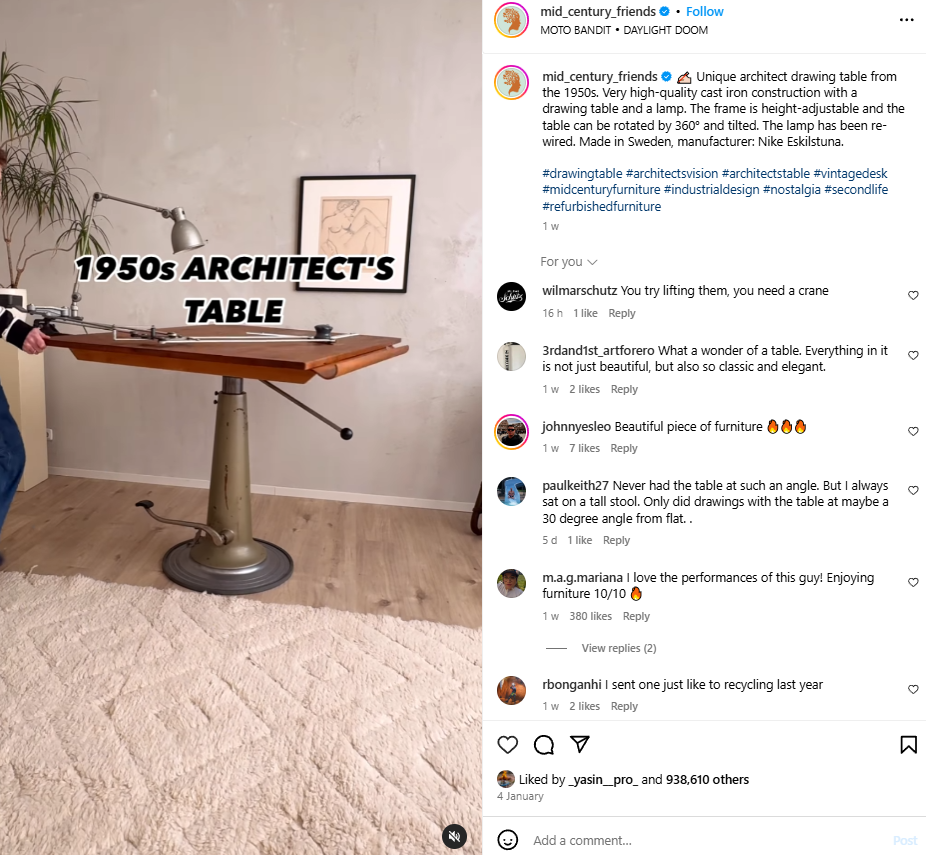
Task: Open the #drawingtable hashtag
Action: click(x=582, y=174)
